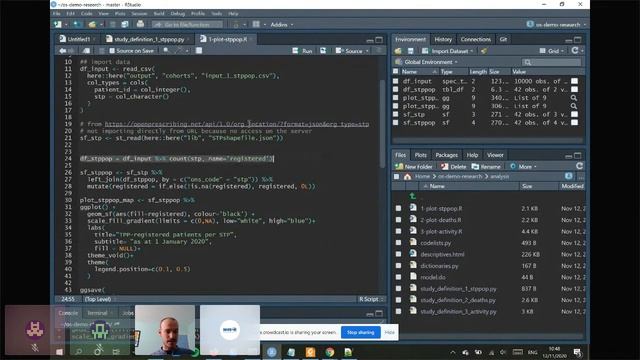Maximize the source editor pane
The image size is (640, 360).
pyautogui.click(x=379, y=40)
